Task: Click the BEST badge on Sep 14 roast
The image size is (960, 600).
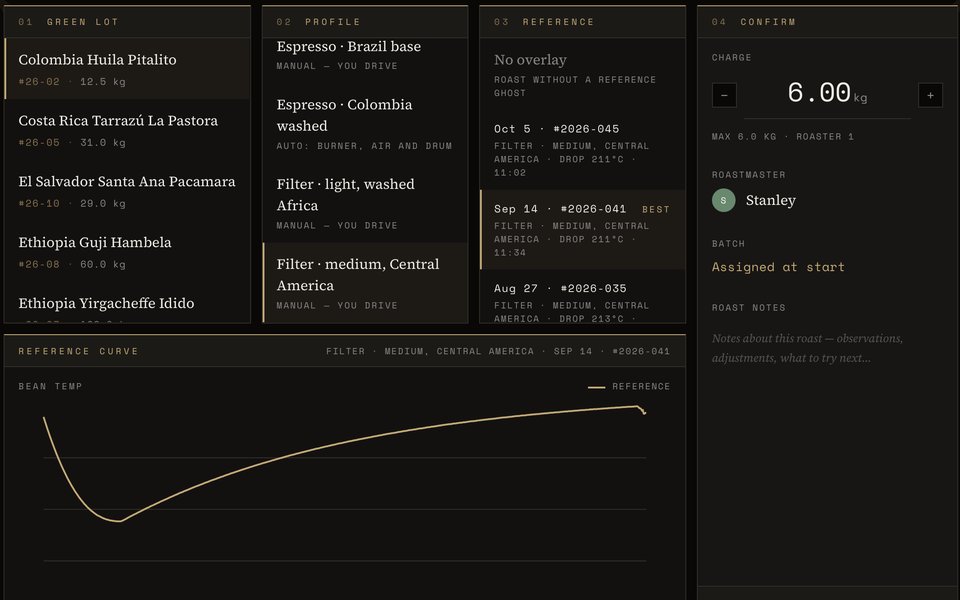Action: [655, 209]
